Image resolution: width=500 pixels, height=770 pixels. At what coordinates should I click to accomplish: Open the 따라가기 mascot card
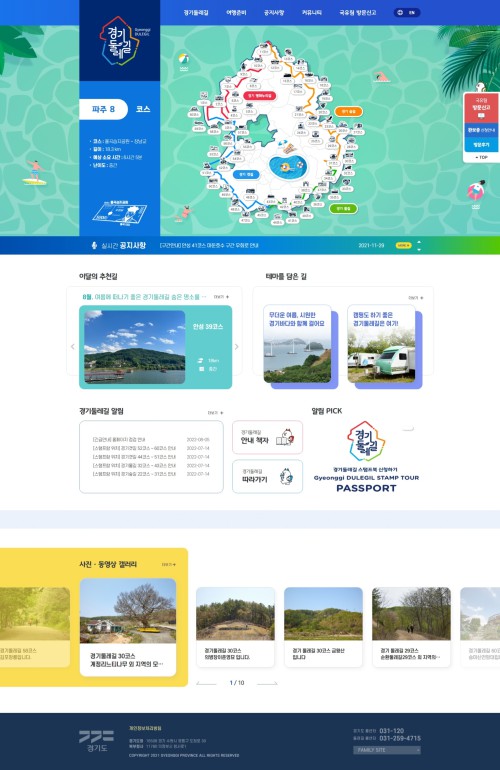coord(267,476)
